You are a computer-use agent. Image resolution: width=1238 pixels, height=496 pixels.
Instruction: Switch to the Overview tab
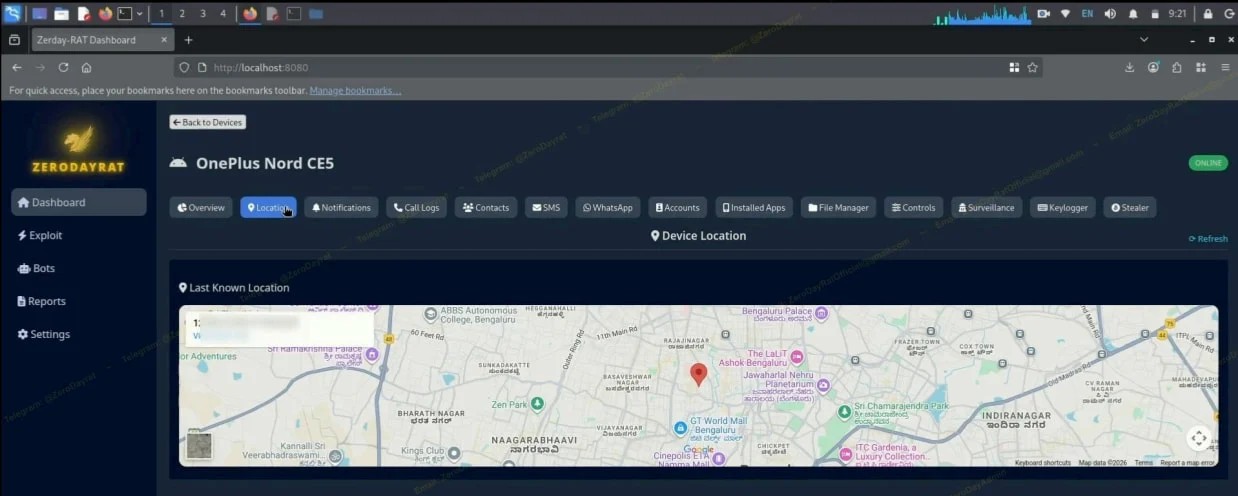[201, 208]
